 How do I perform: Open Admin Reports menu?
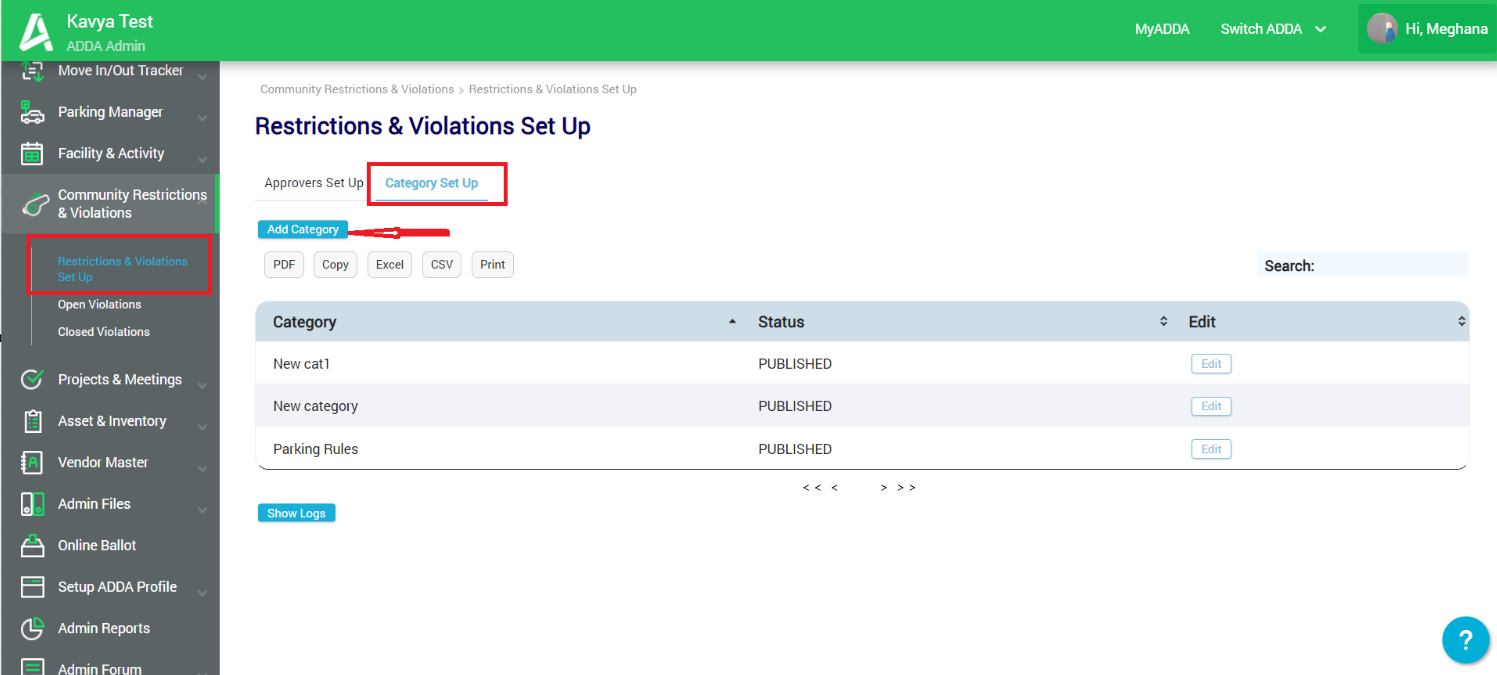tap(104, 628)
